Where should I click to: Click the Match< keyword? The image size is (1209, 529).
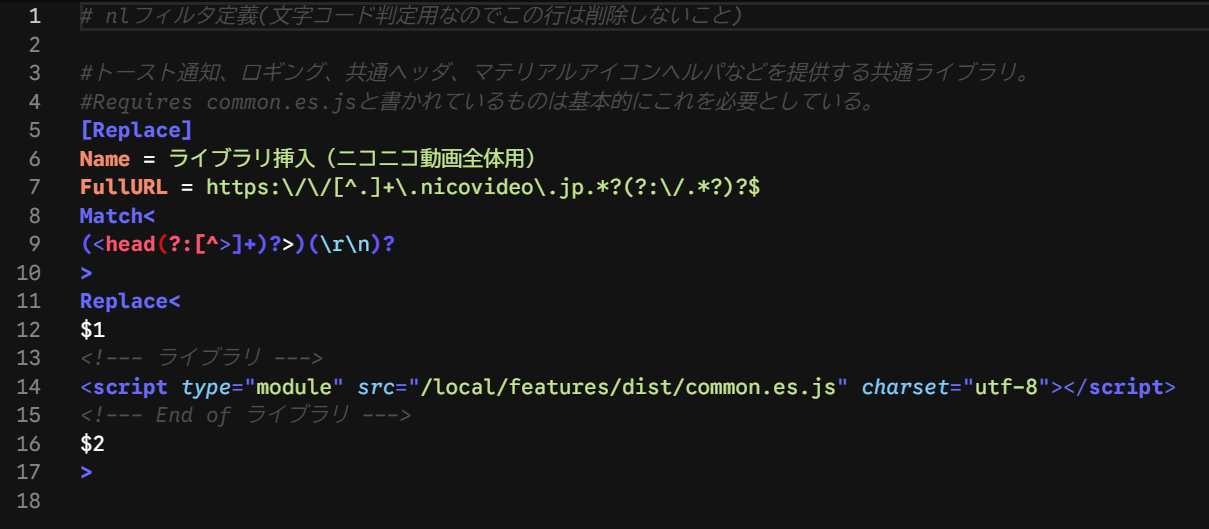[117, 215]
